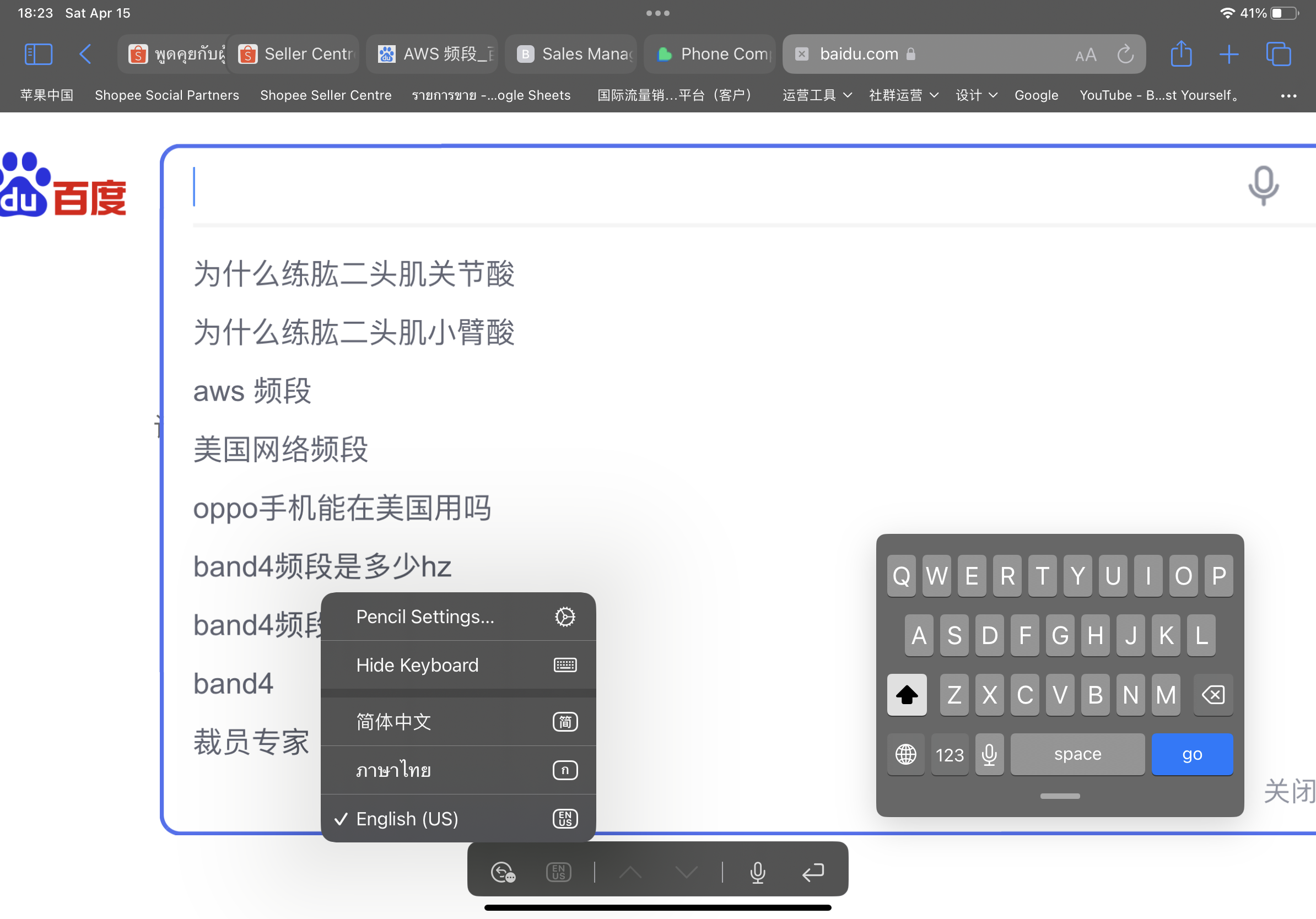Switch keyboard to 123 numbers layout
This screenshot has width=1316, height=919.
point(949,754)
